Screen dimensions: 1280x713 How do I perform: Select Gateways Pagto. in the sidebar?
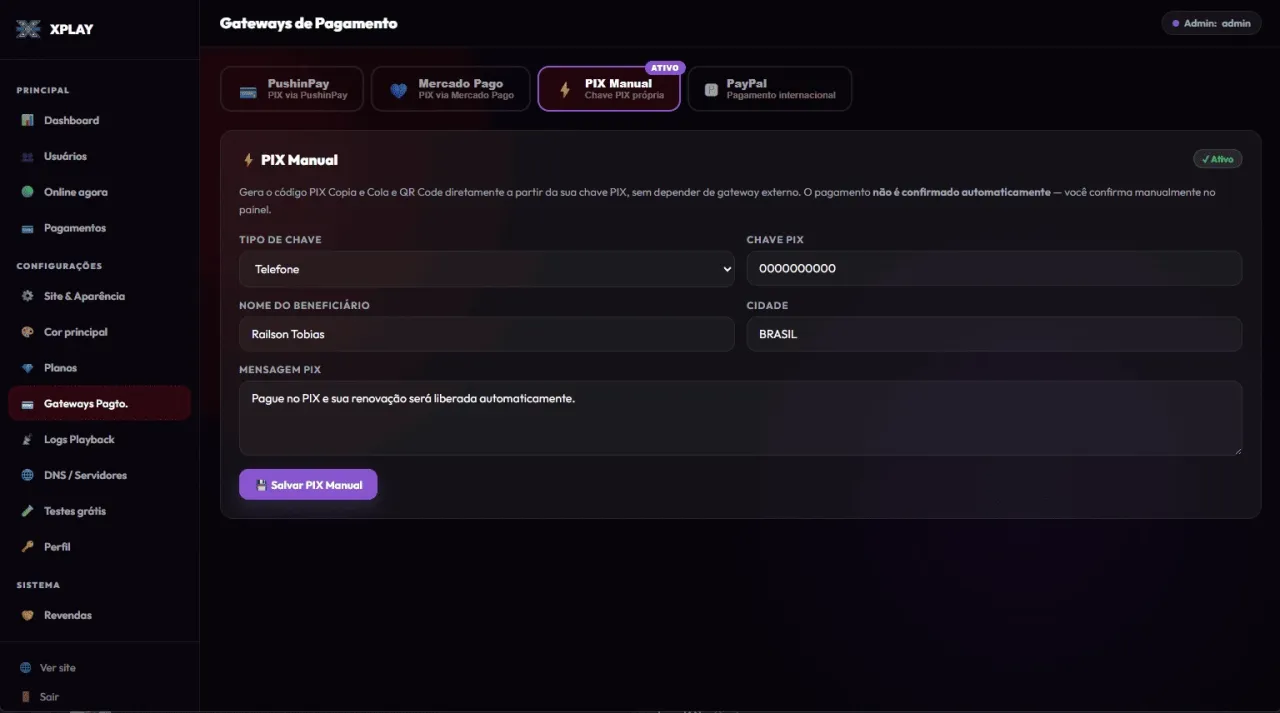coord(99,404)
